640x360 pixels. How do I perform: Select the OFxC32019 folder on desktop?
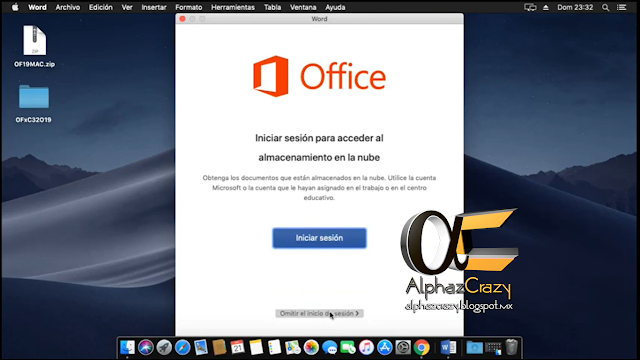pyautogui.click(x=33, y=104)
